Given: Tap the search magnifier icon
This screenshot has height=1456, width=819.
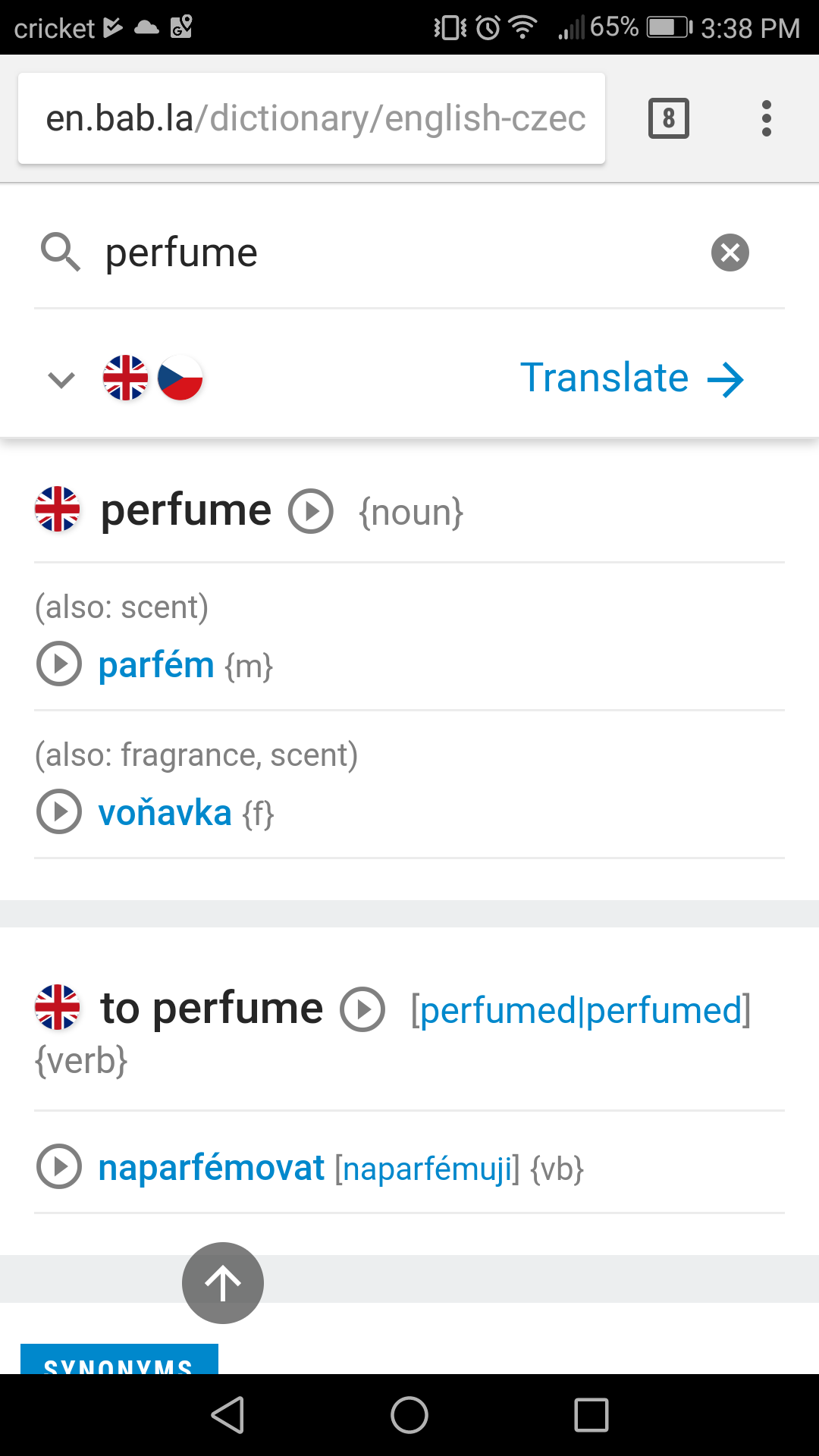Looking at the screenshot, I should tap(61, 253).
